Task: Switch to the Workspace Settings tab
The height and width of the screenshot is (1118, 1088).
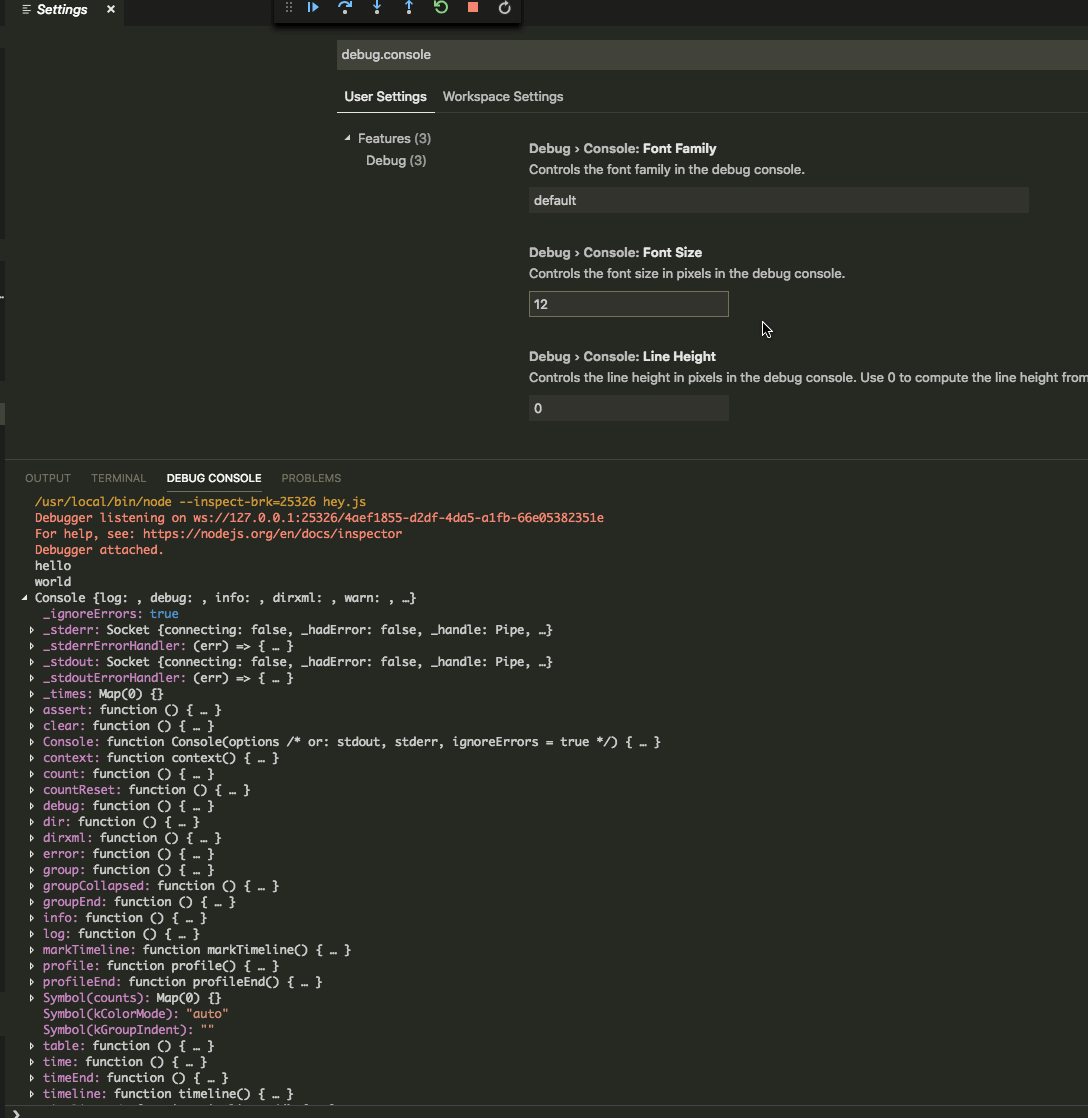Action: pyautogui.click(x=502, y=96)
